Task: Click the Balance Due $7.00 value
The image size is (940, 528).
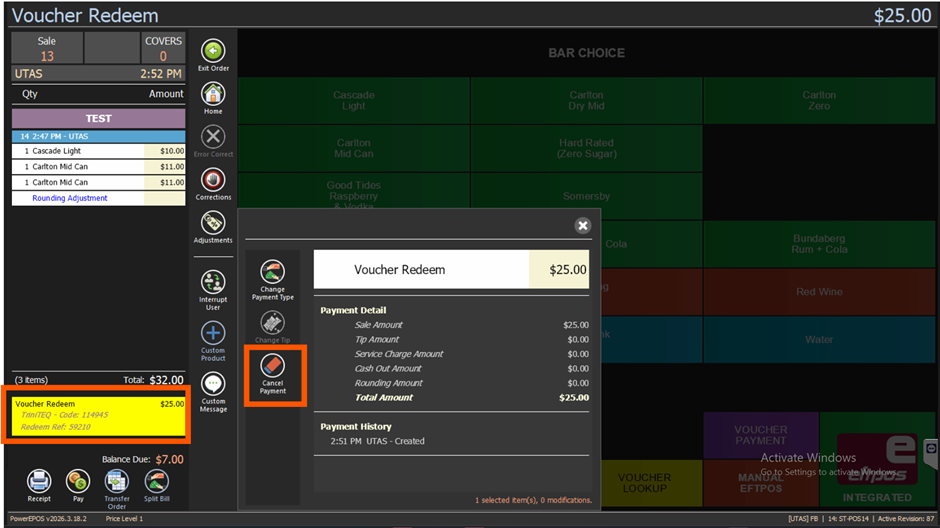Action: pos(170,460)
